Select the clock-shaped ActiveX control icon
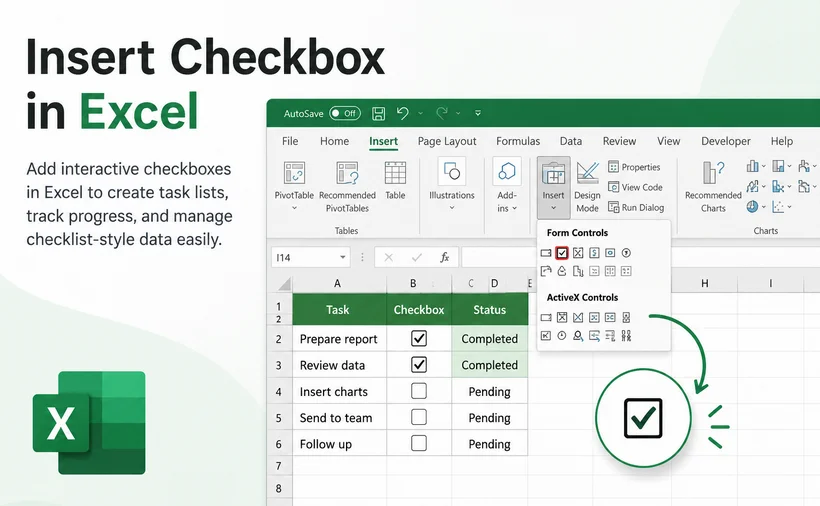820x506 pixels. [562, 336]
